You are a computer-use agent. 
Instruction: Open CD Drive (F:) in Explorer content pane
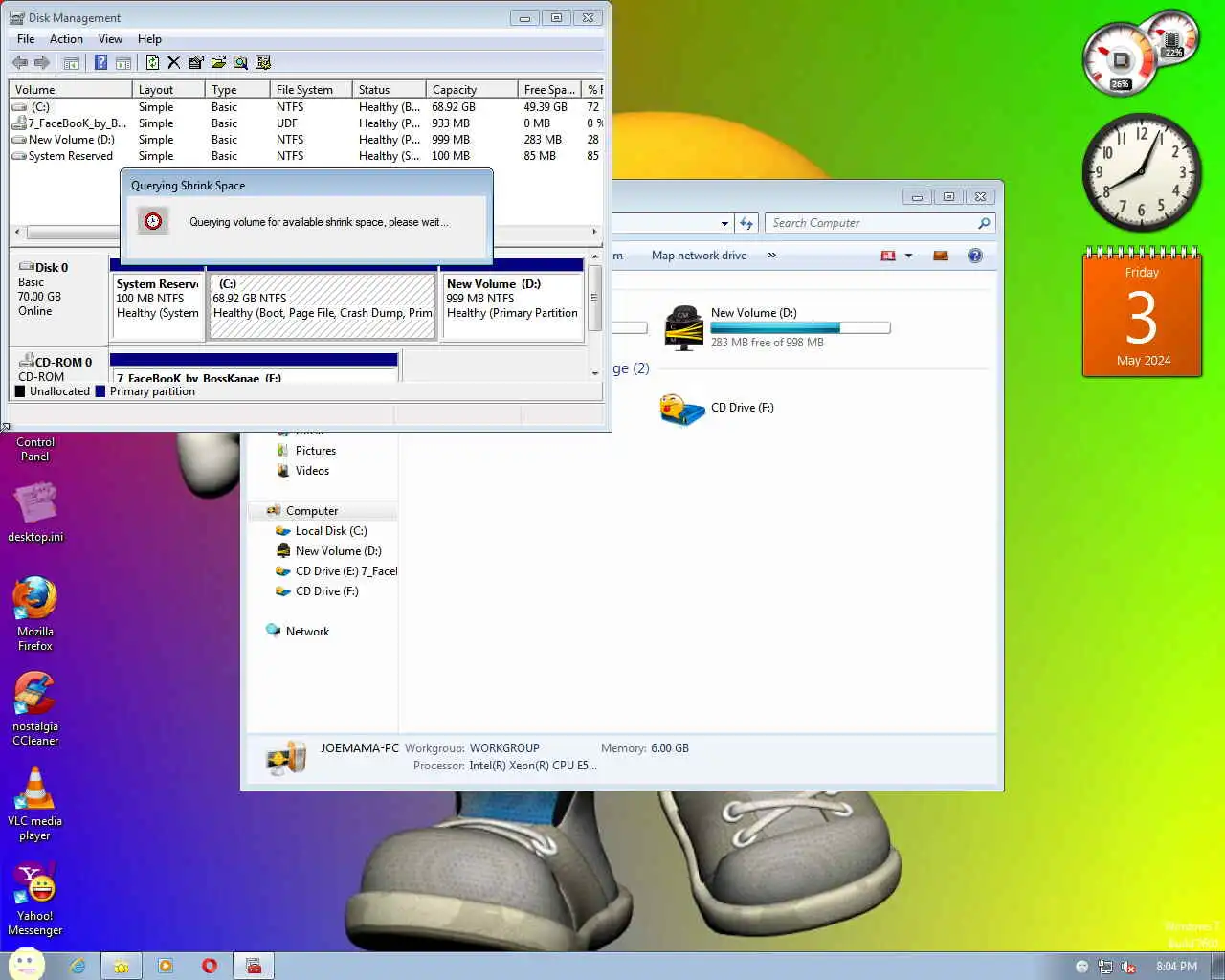pyautogui.click(x=718, y=408)
